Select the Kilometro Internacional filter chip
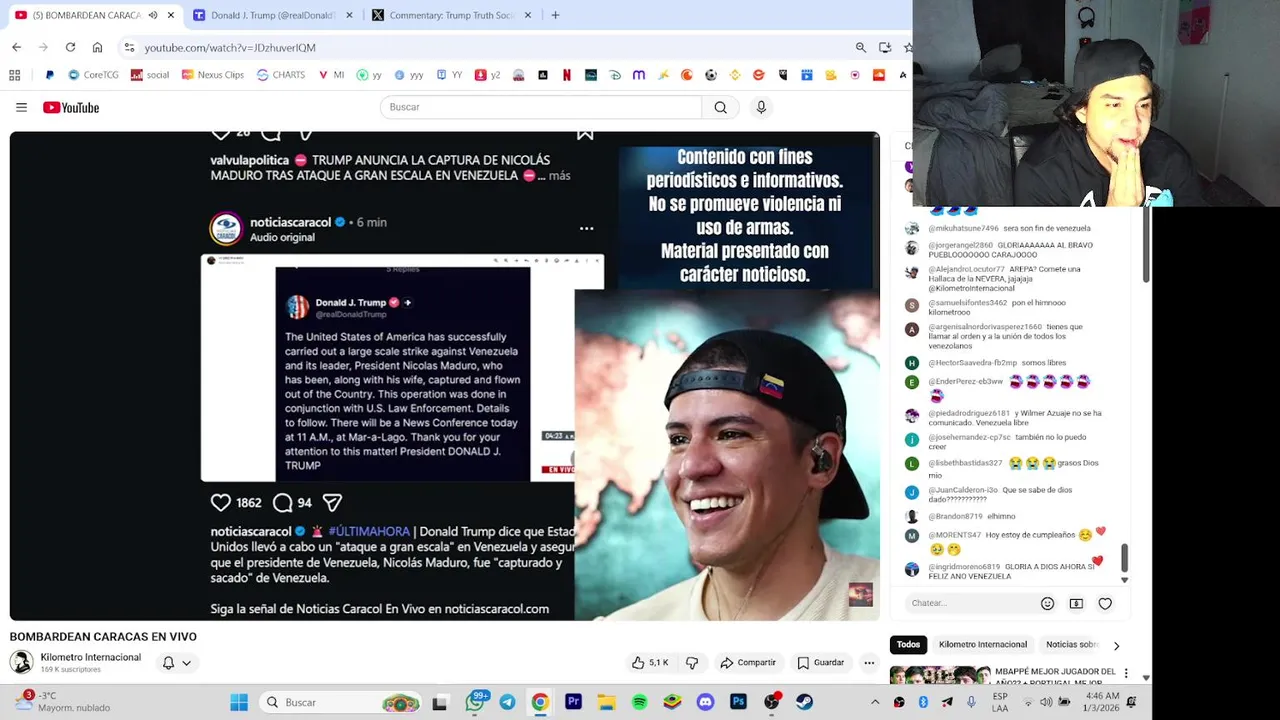The height and width of the screenshot is (720, 1280). click(983, 645)
